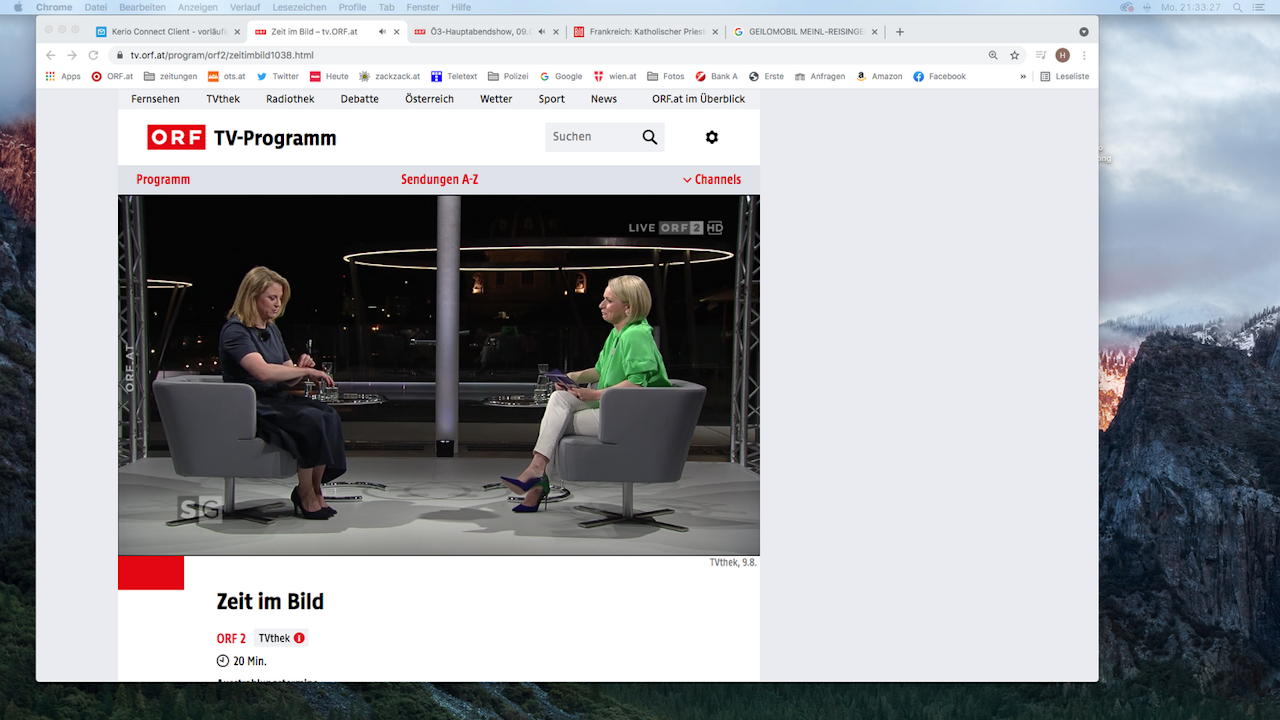The height and width of the screenshot is (720, 1280).
Task: Go to Debatte in ORF top navigation
Action: click(x=359, y=99)
